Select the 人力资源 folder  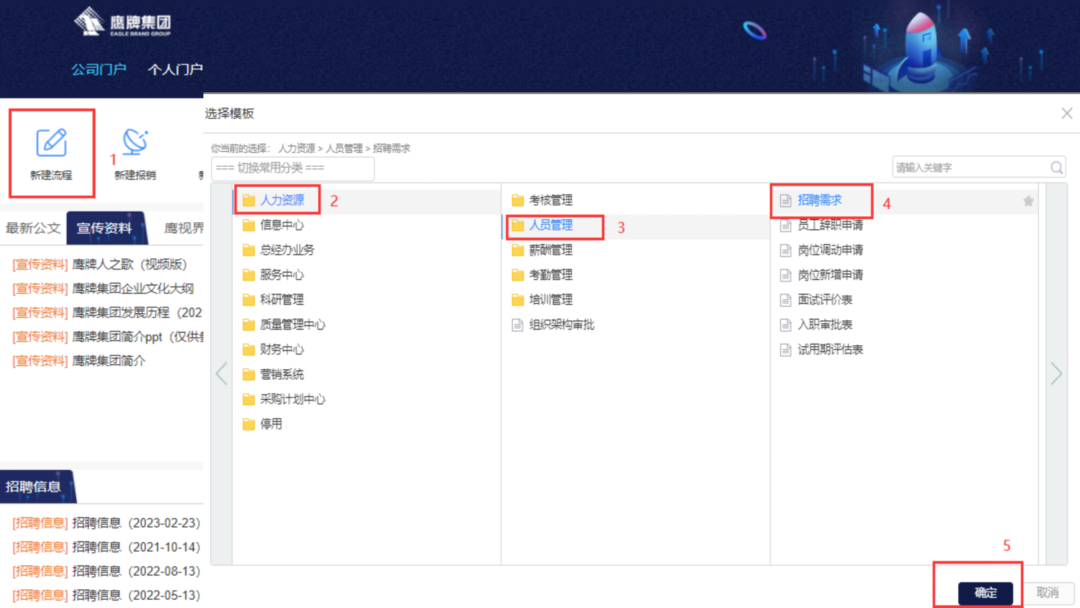pyautogui.click(x=273, y=200)
